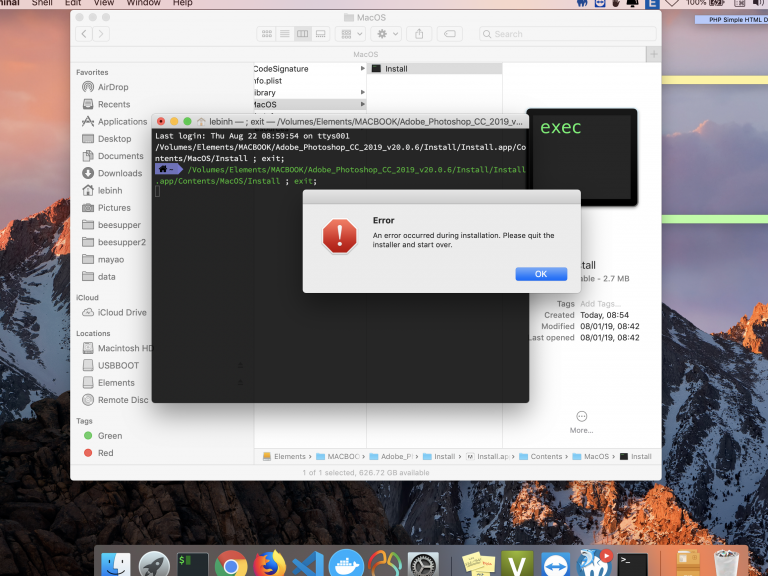Viewport: 768px width, 576px height.
Task: Select Info.plist in the Finder column
Action: coord(267,81)
